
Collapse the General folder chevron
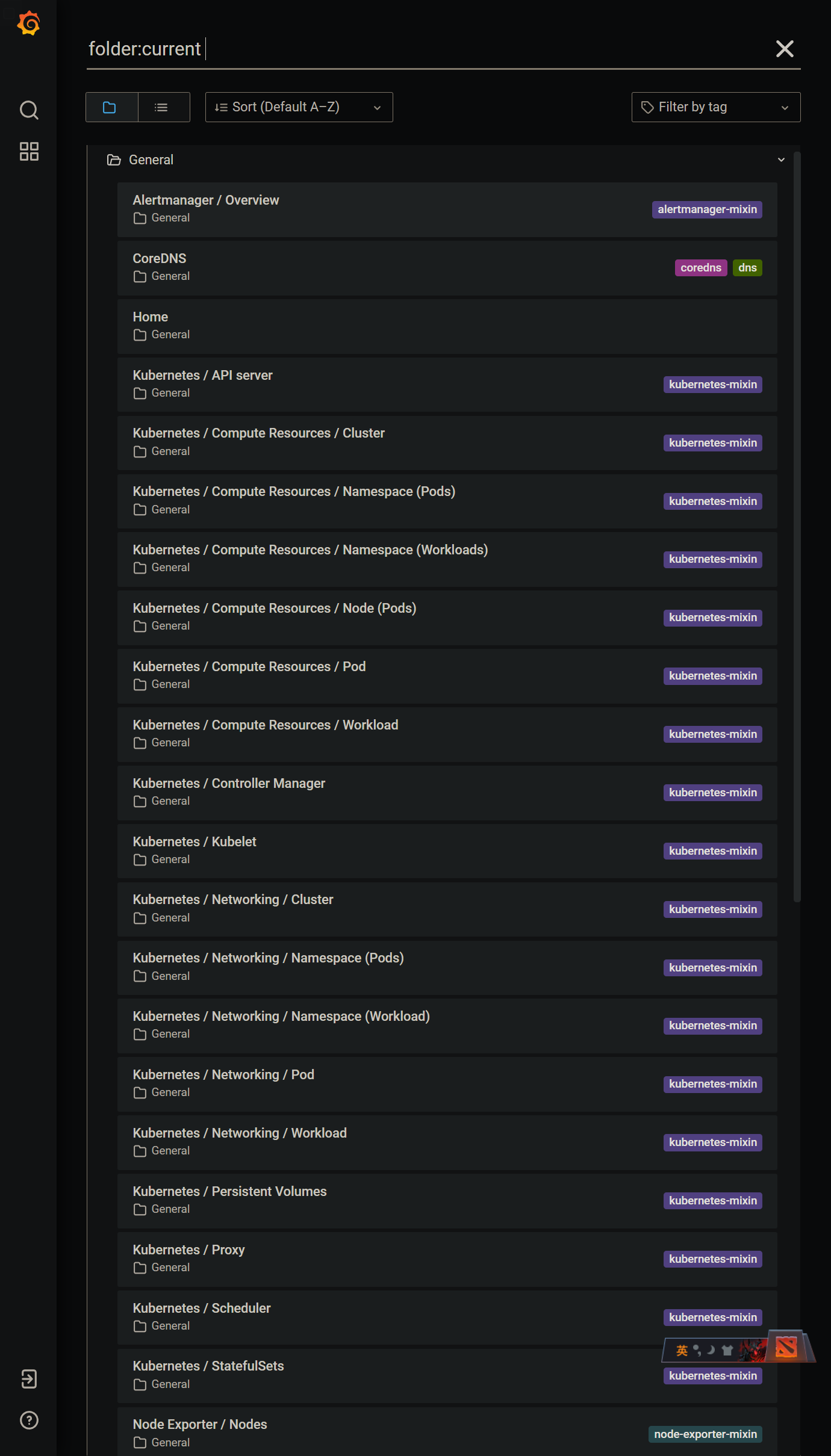pos(781,160)
